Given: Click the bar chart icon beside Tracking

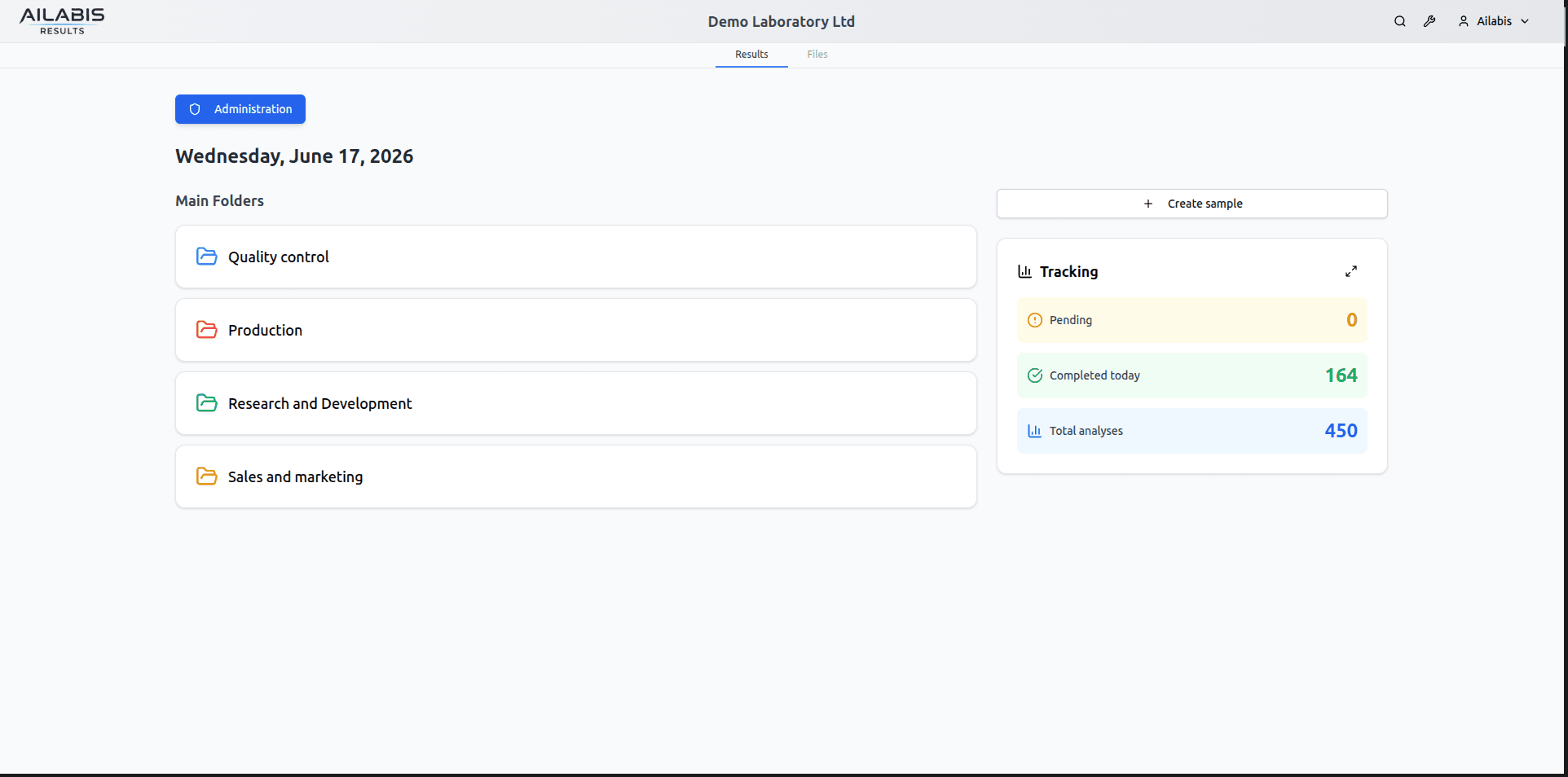Looking at the screenshot, I should coord(1024,271).
